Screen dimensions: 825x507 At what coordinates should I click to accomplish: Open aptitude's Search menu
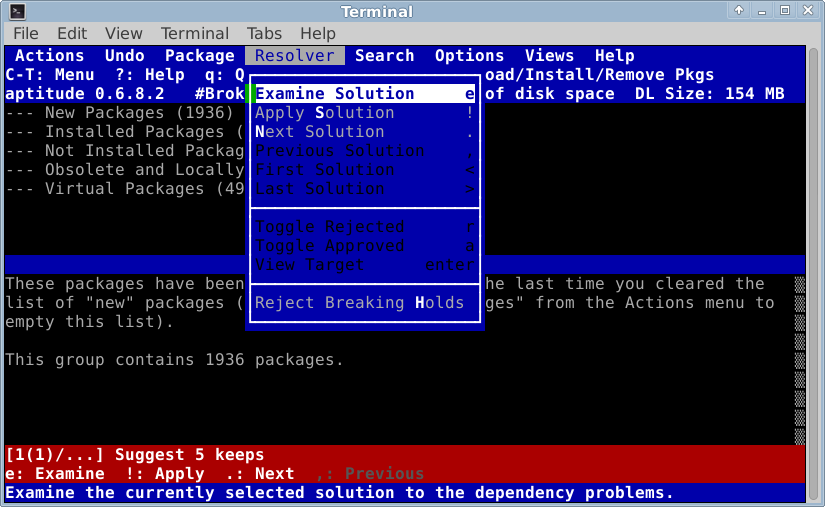[x=385, y=56]
